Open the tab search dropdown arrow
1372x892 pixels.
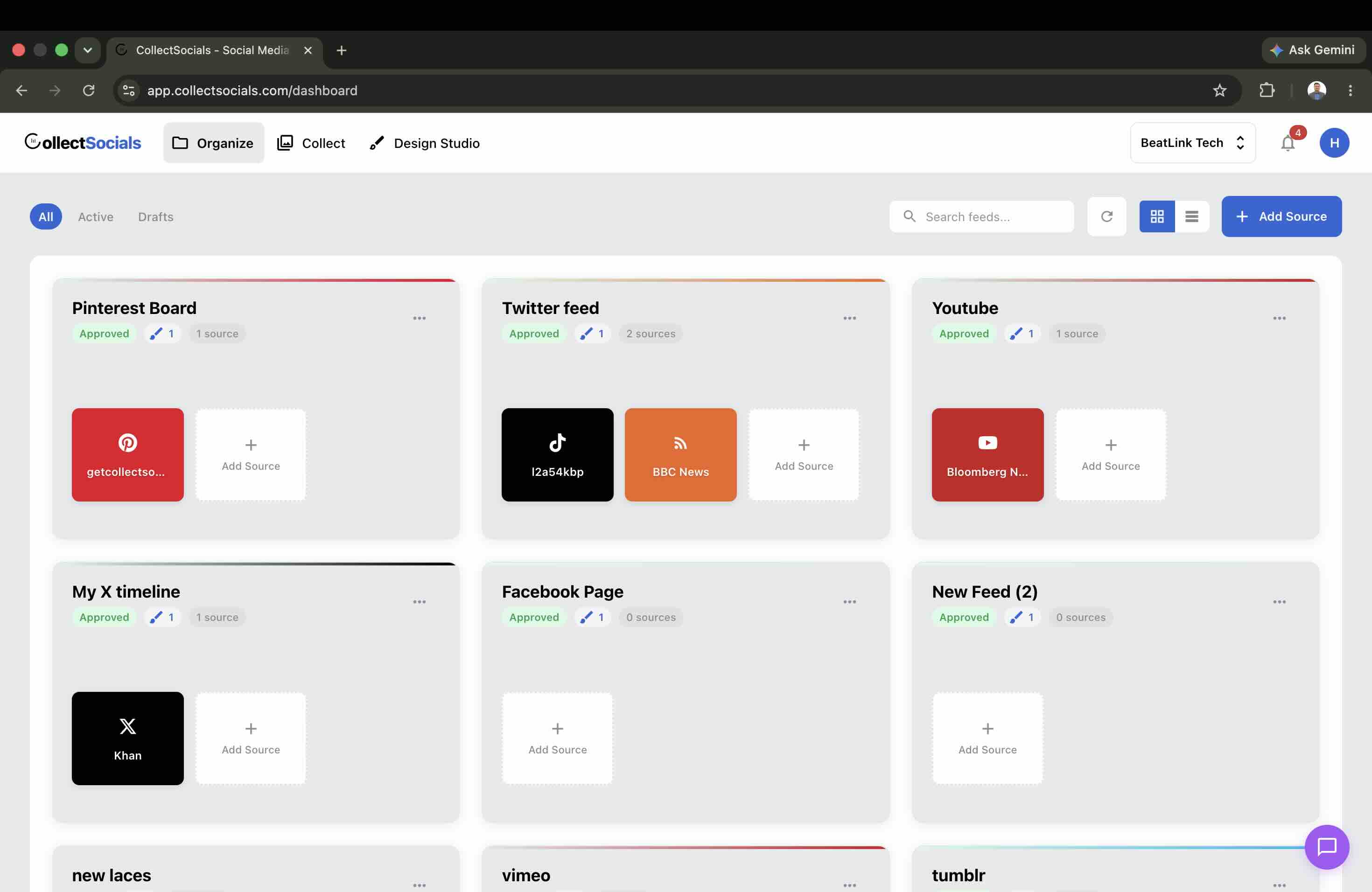coord(88,50)
